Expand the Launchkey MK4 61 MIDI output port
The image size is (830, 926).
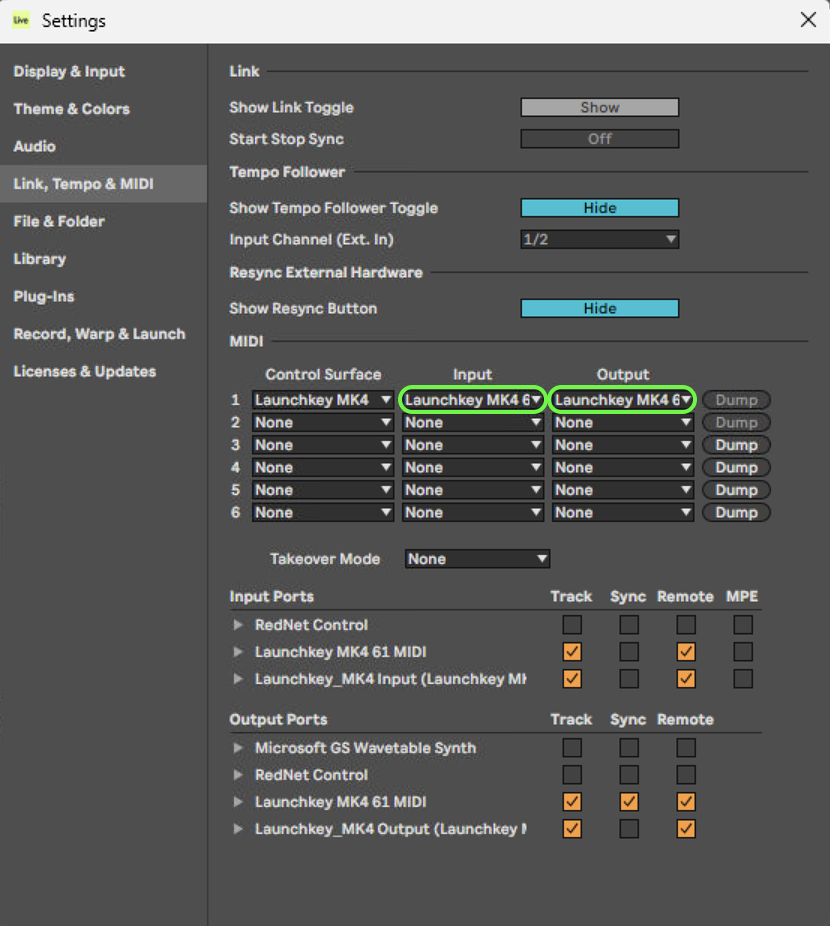238,802
